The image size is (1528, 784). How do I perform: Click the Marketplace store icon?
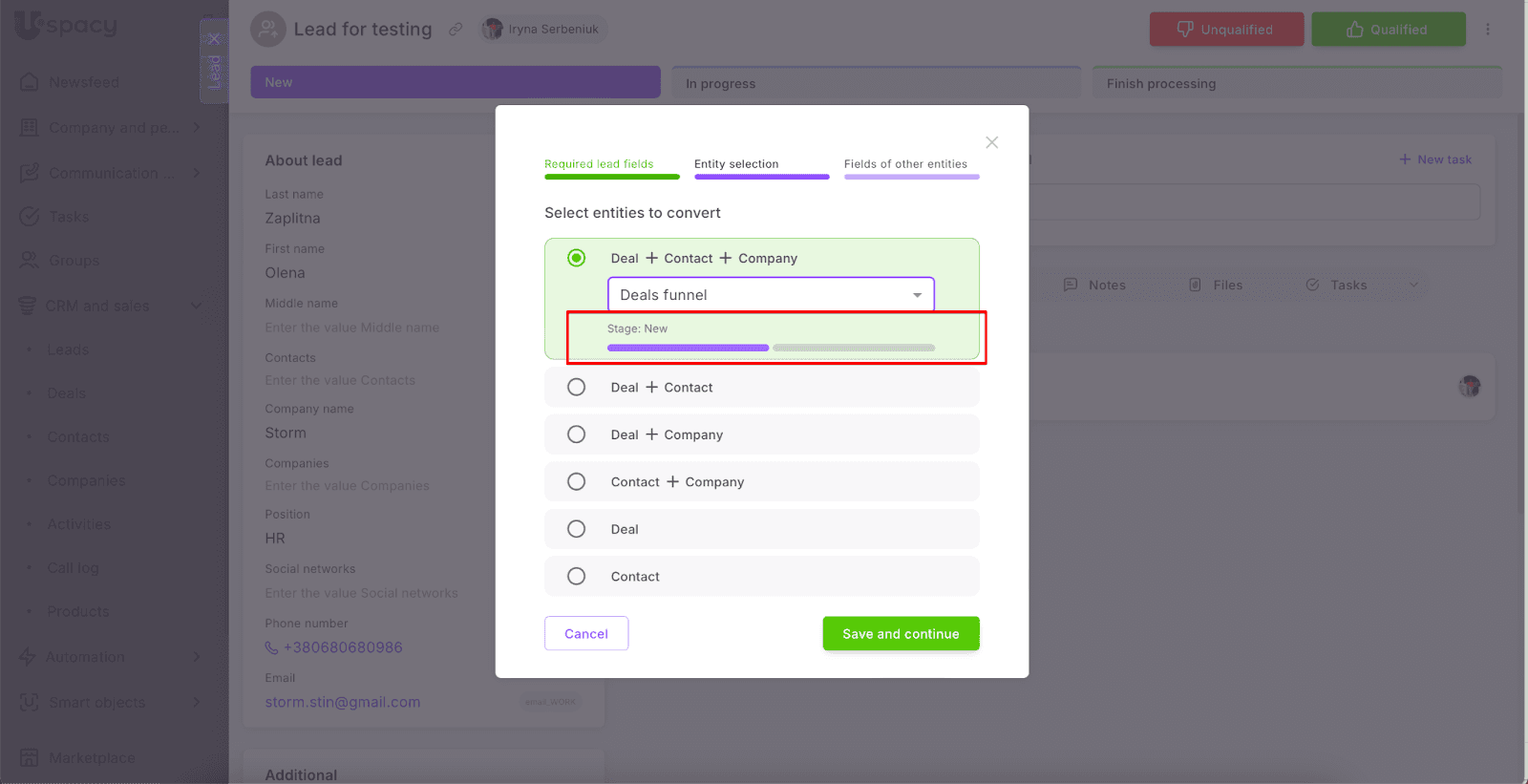30,757
